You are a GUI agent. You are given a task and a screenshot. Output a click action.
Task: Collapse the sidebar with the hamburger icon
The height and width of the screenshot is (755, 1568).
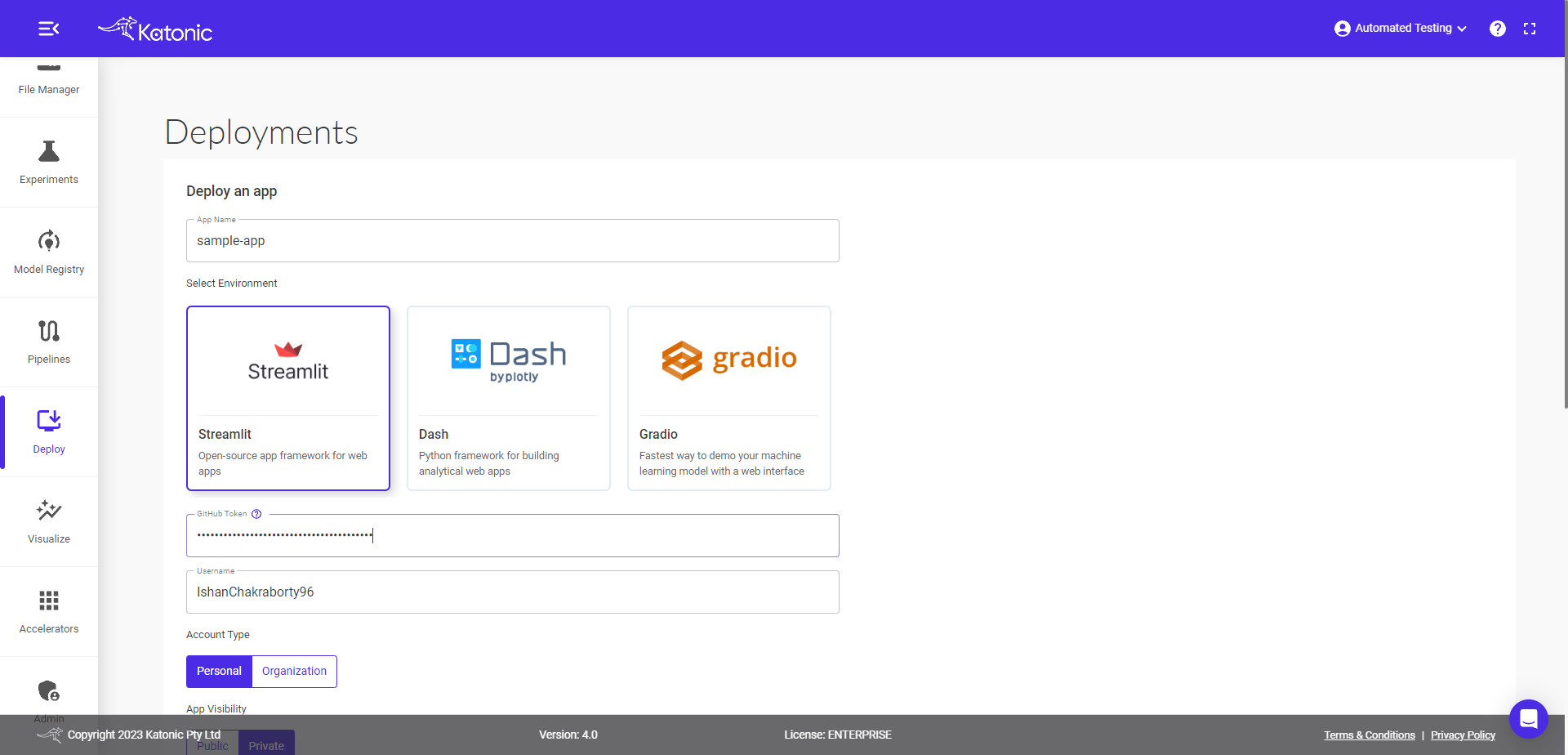48,29
